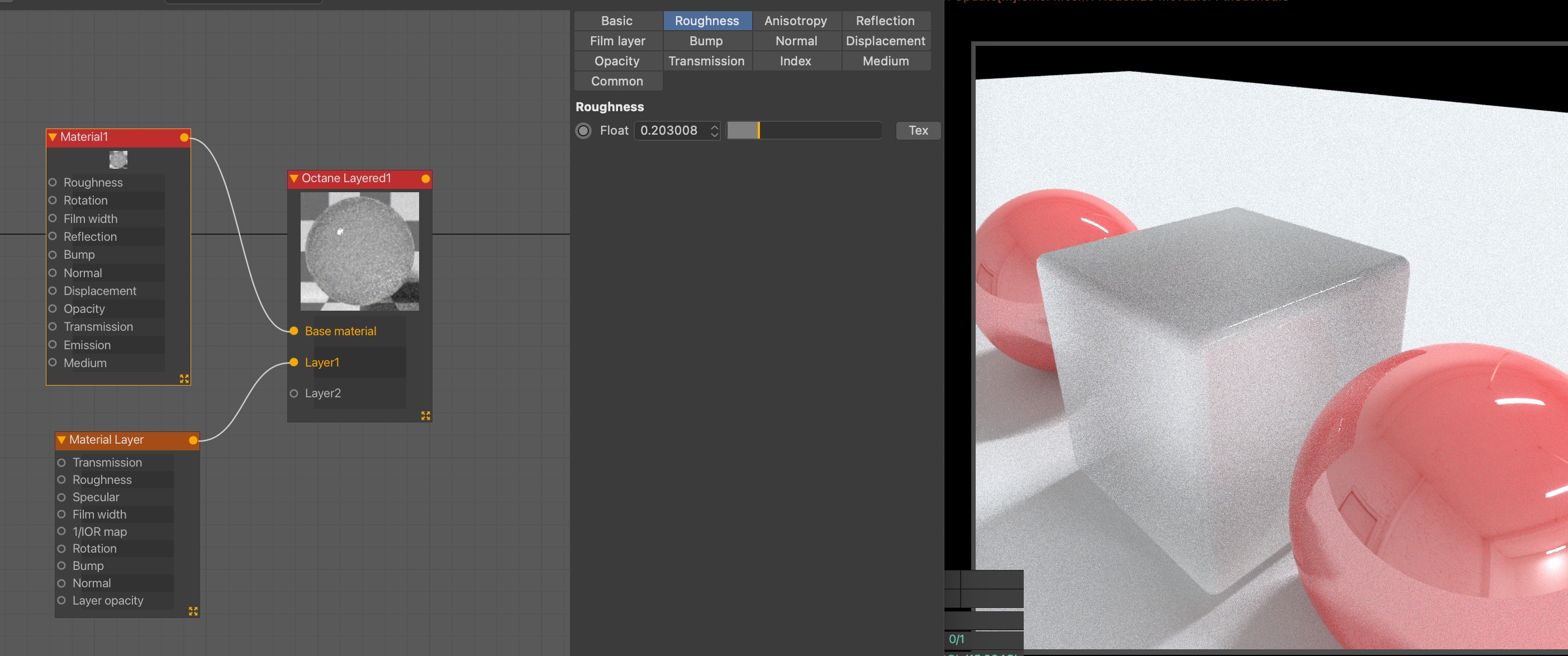The width and height of the screenshot is (1568, 656).
Task: Toggle the Float roughness radio button
Action: (x=583, y=131)
